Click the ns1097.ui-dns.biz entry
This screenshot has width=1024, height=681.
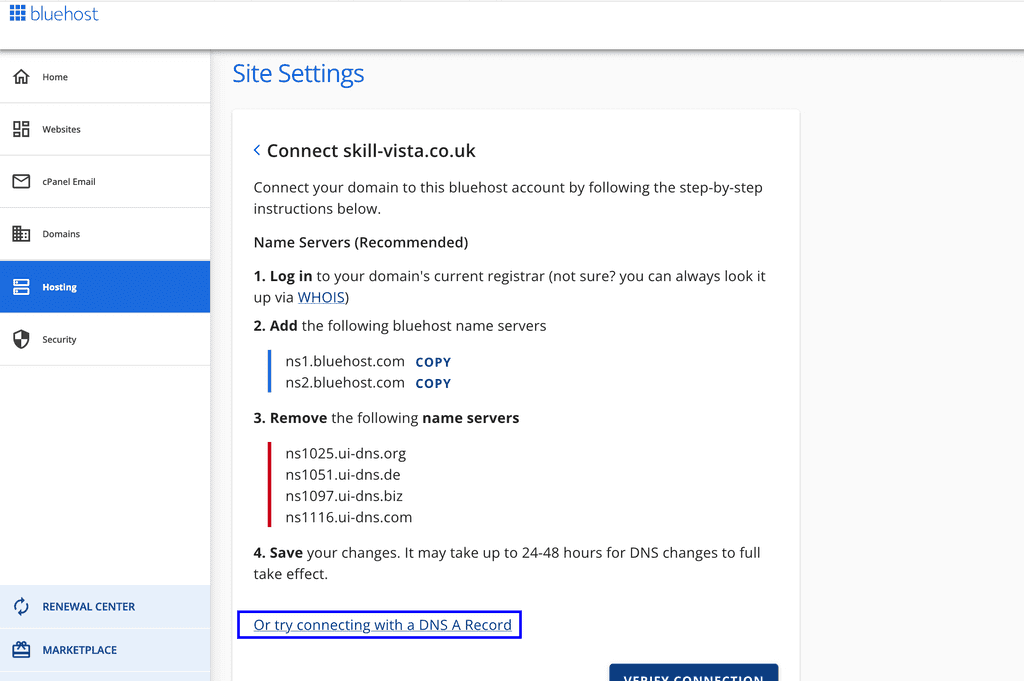[344, 496]
